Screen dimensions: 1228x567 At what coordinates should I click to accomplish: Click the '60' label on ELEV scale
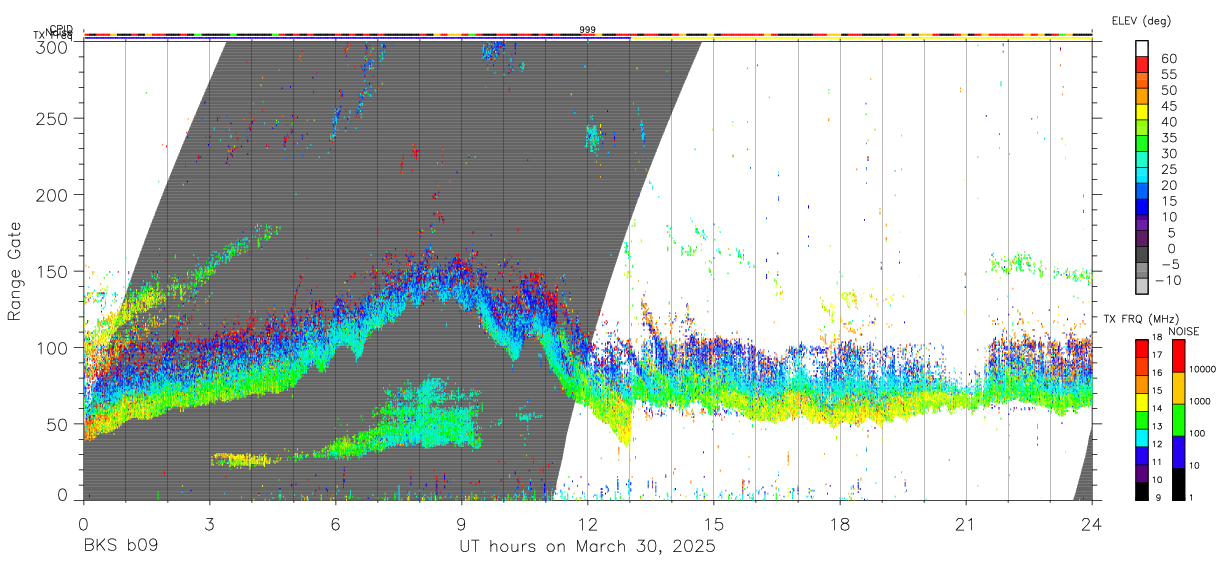click(1168, 58)
